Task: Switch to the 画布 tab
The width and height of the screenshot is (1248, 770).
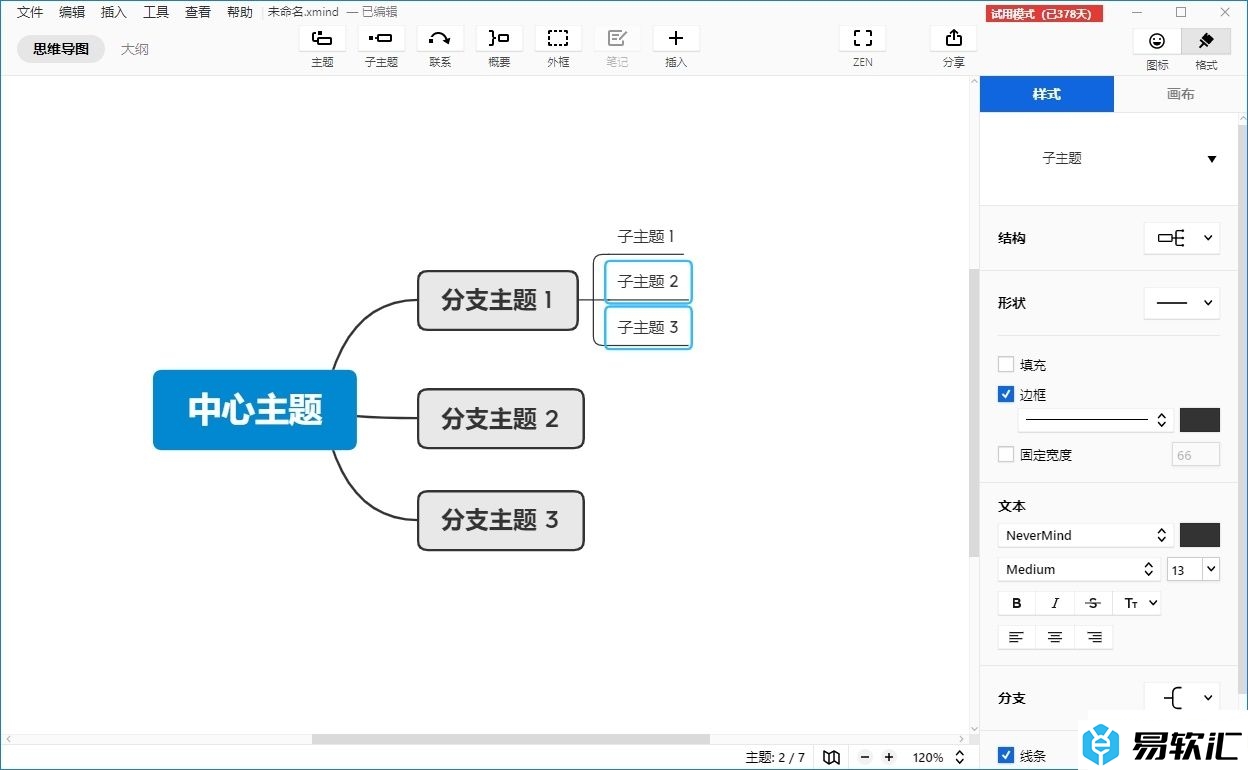Action: tap(1180, 94)
